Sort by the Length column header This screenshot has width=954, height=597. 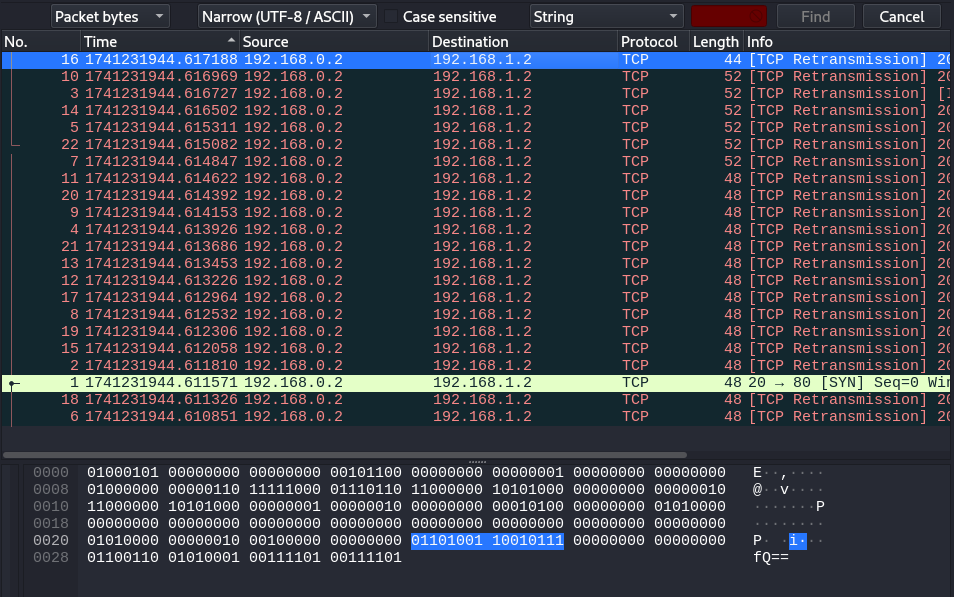coord(715,42)
